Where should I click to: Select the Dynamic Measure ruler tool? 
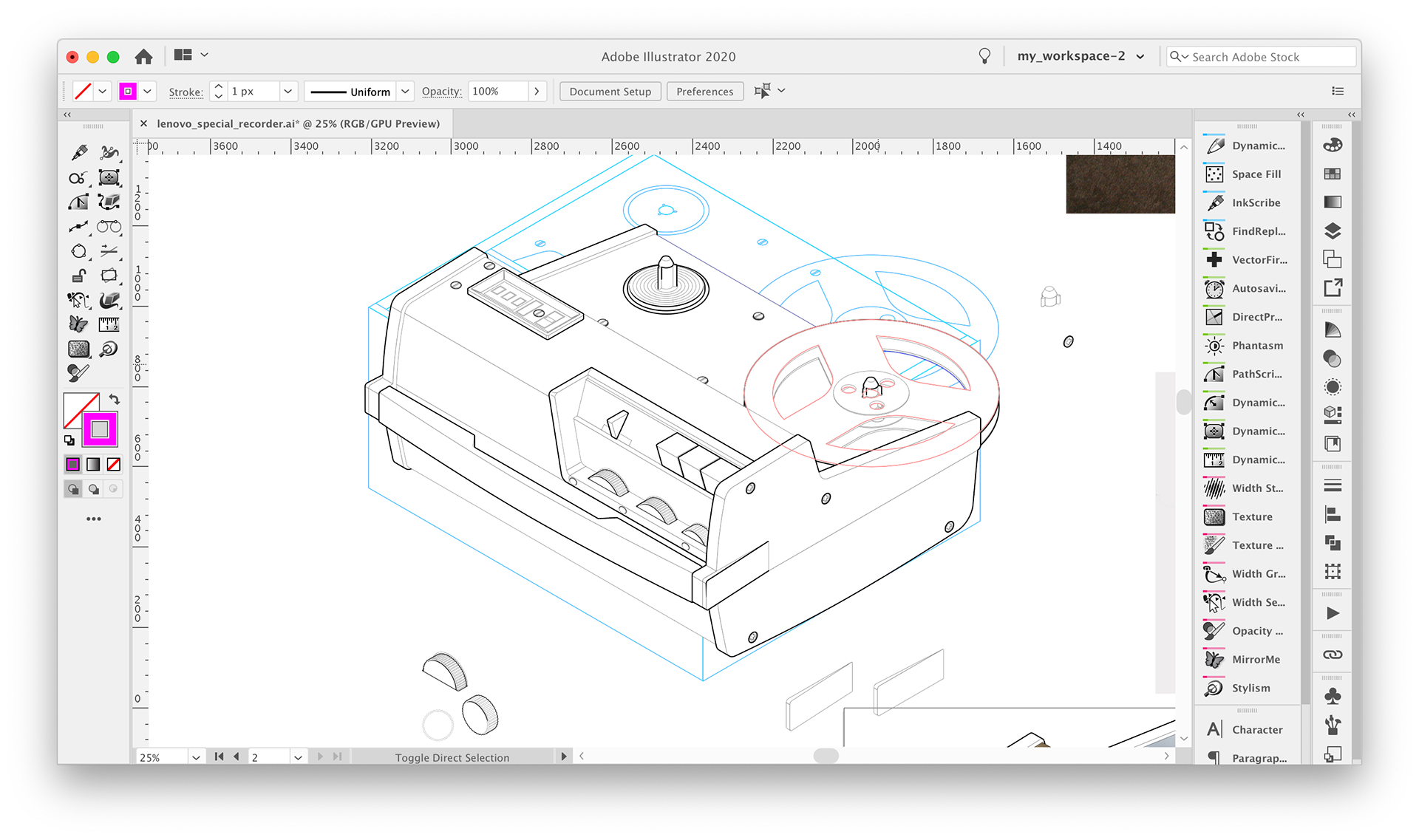tap(109, 324)
